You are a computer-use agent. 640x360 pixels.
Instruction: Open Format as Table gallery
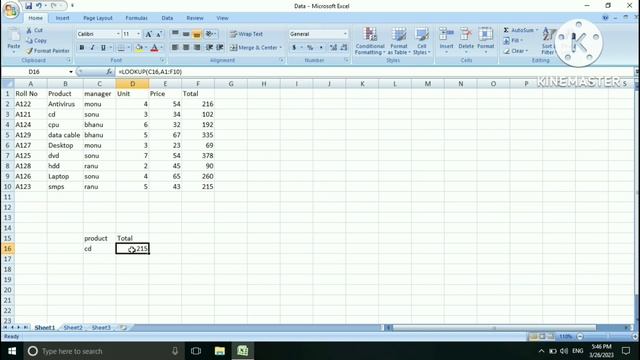click(399, 41)
